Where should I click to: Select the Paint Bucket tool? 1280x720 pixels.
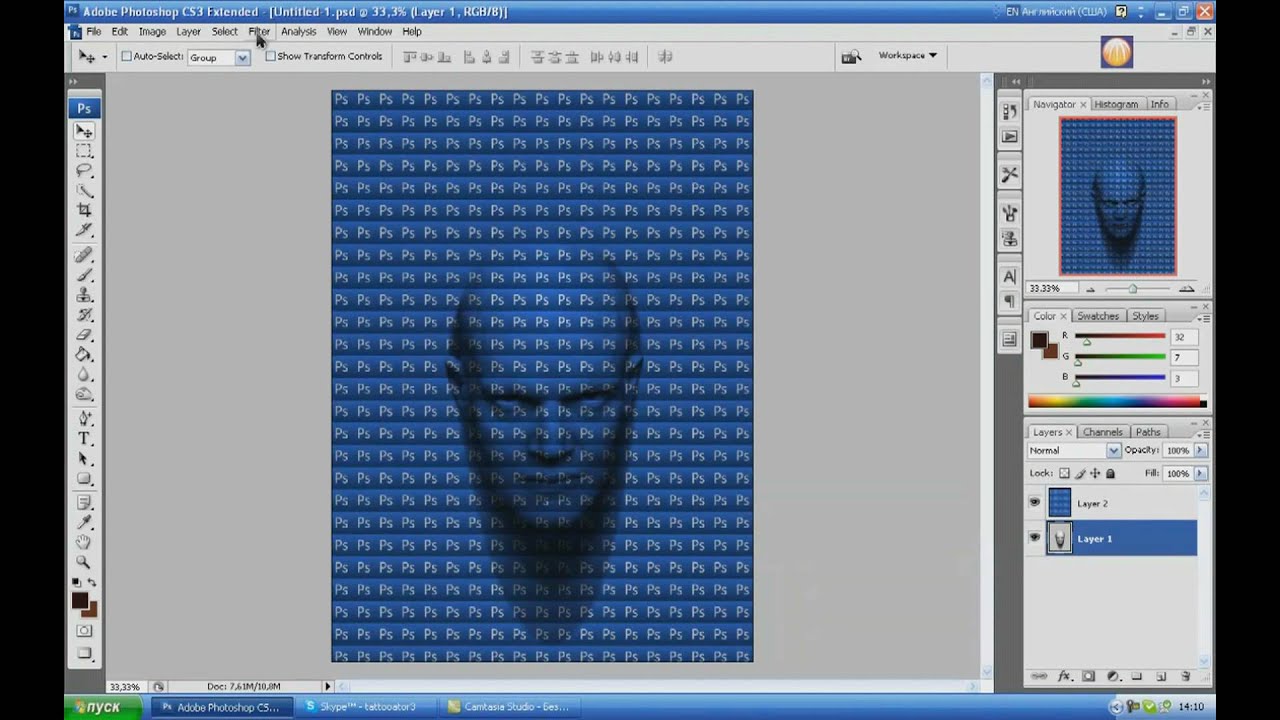click(84, 355)
